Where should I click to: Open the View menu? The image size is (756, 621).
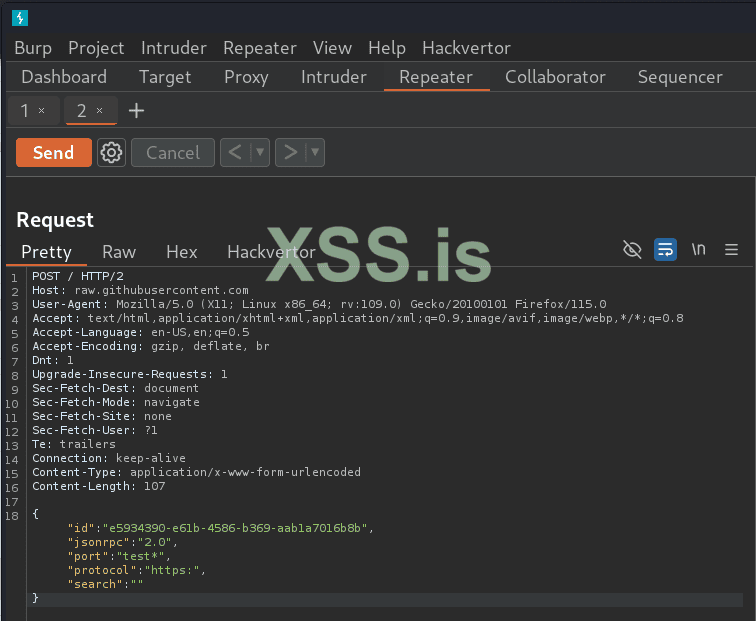(x=332, y=48)
